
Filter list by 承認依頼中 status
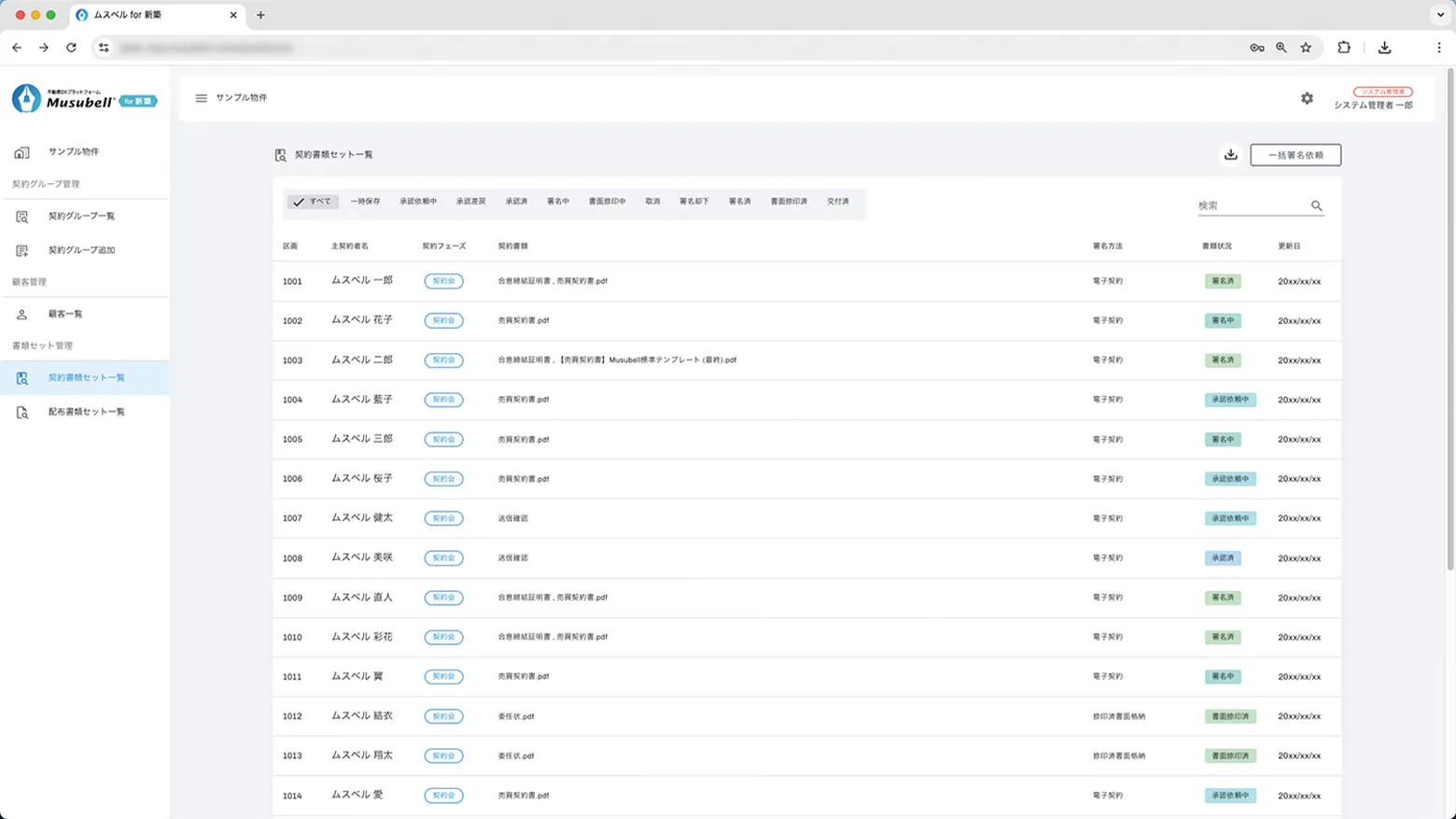(417, 202)
